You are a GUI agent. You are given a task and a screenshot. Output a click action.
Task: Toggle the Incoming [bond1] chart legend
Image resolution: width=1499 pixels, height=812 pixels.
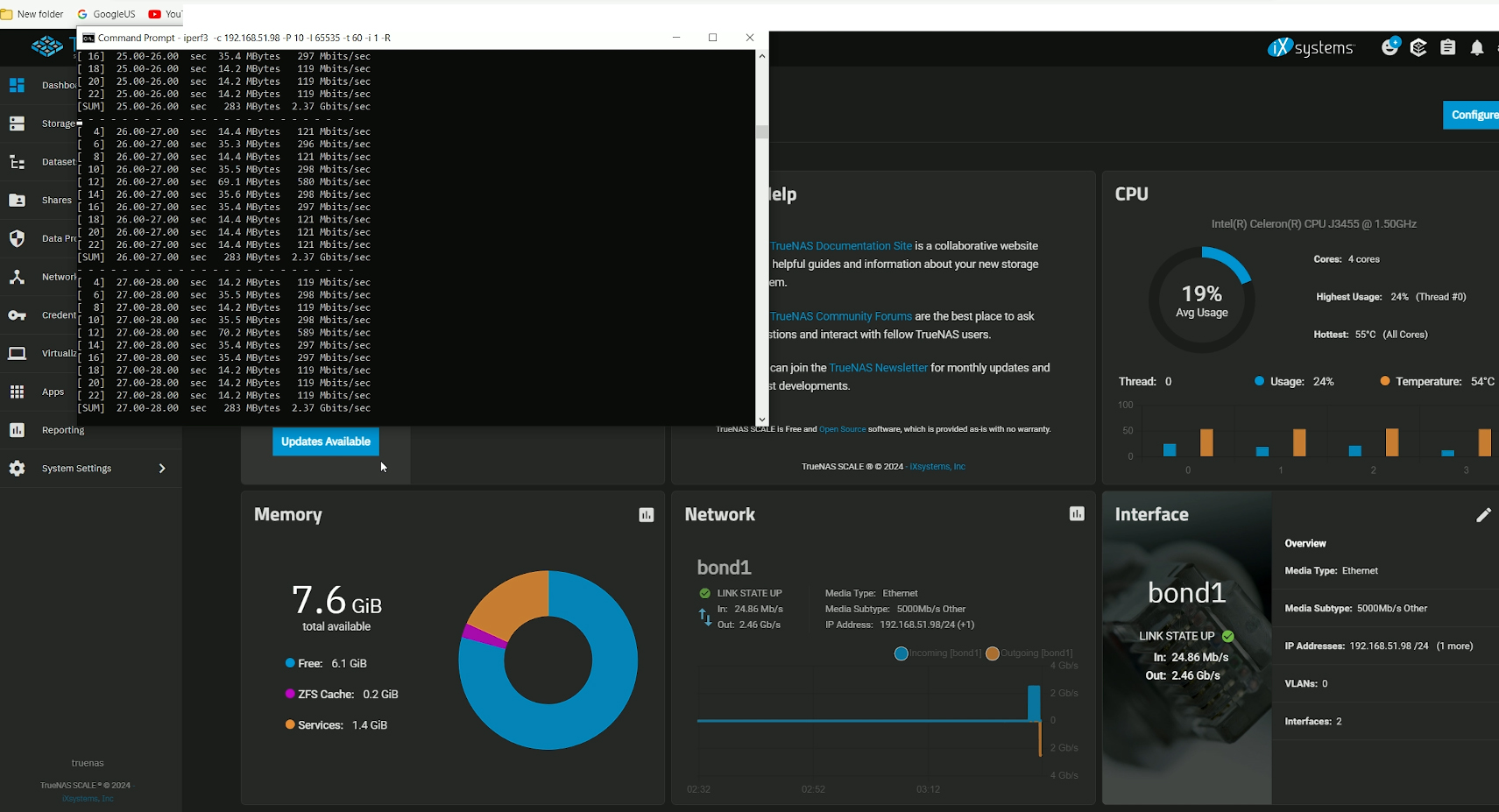point(937,653)
